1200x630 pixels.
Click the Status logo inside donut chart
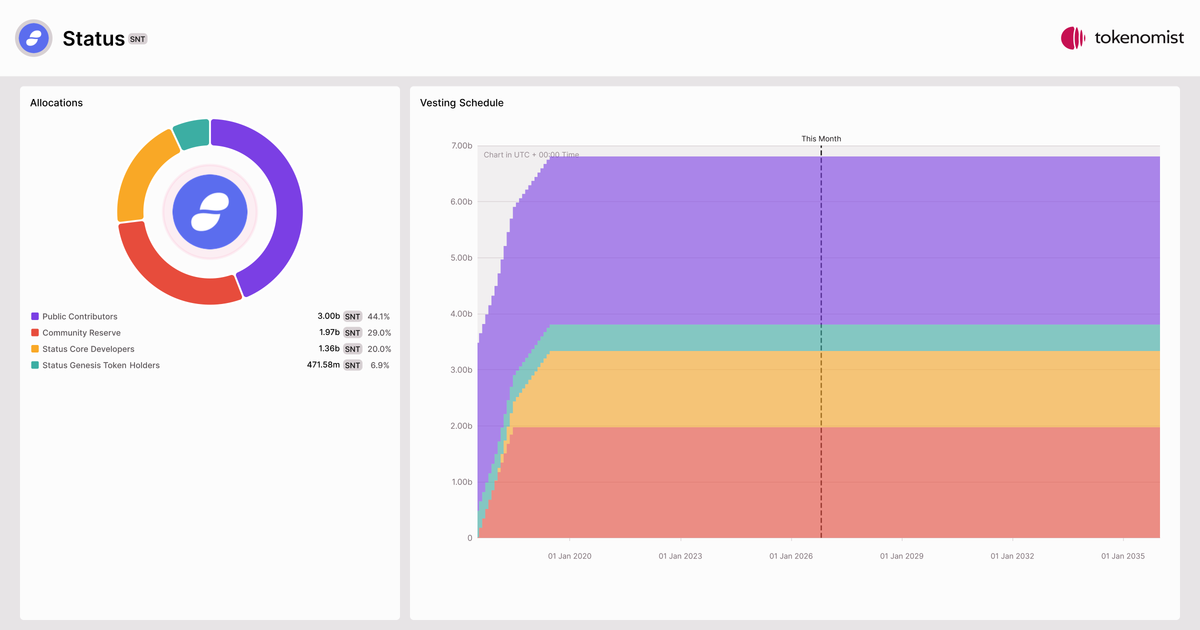pos(210,211)
